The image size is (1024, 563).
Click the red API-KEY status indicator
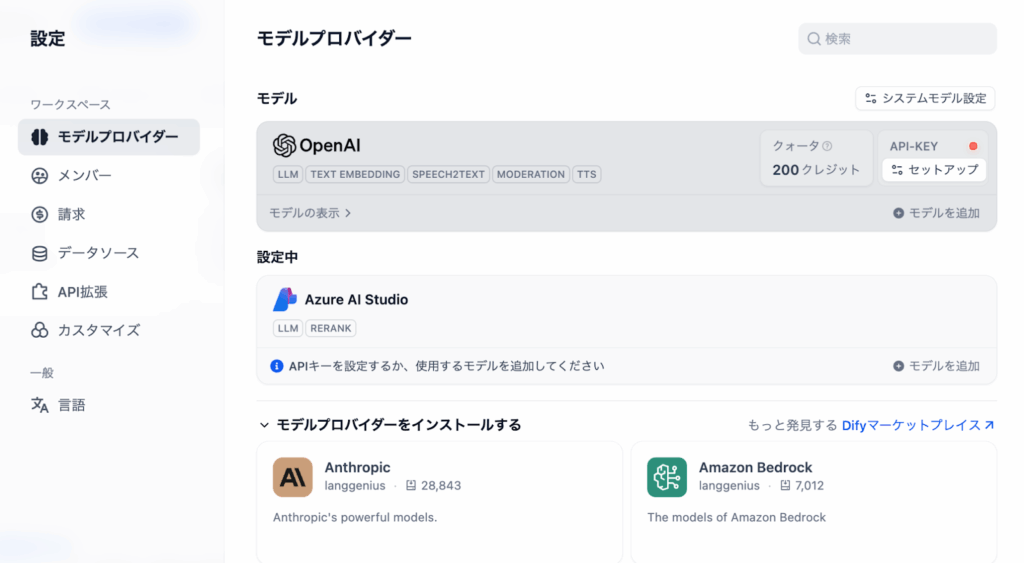973,146
